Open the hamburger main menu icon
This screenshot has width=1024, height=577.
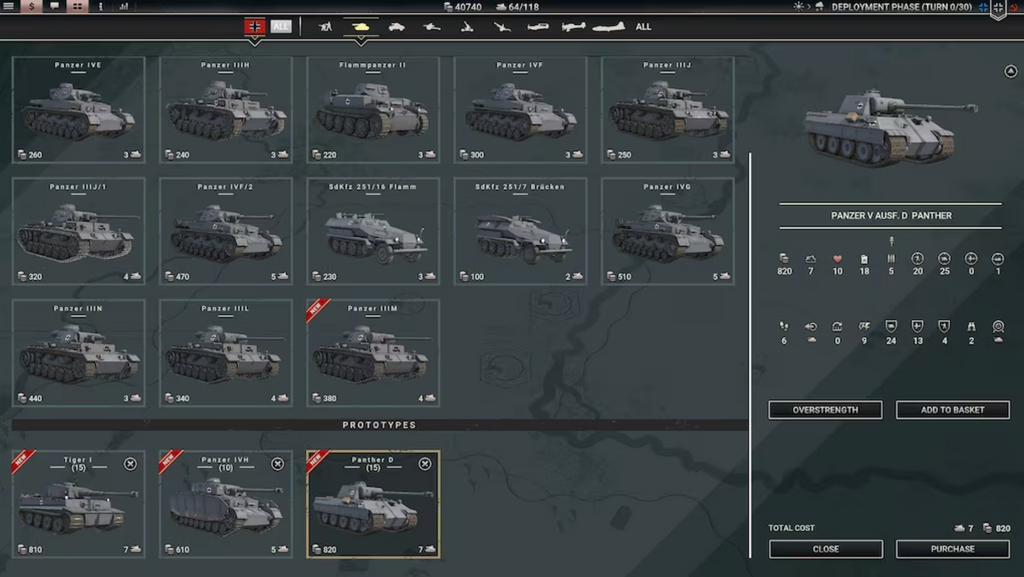coord(9,7)
